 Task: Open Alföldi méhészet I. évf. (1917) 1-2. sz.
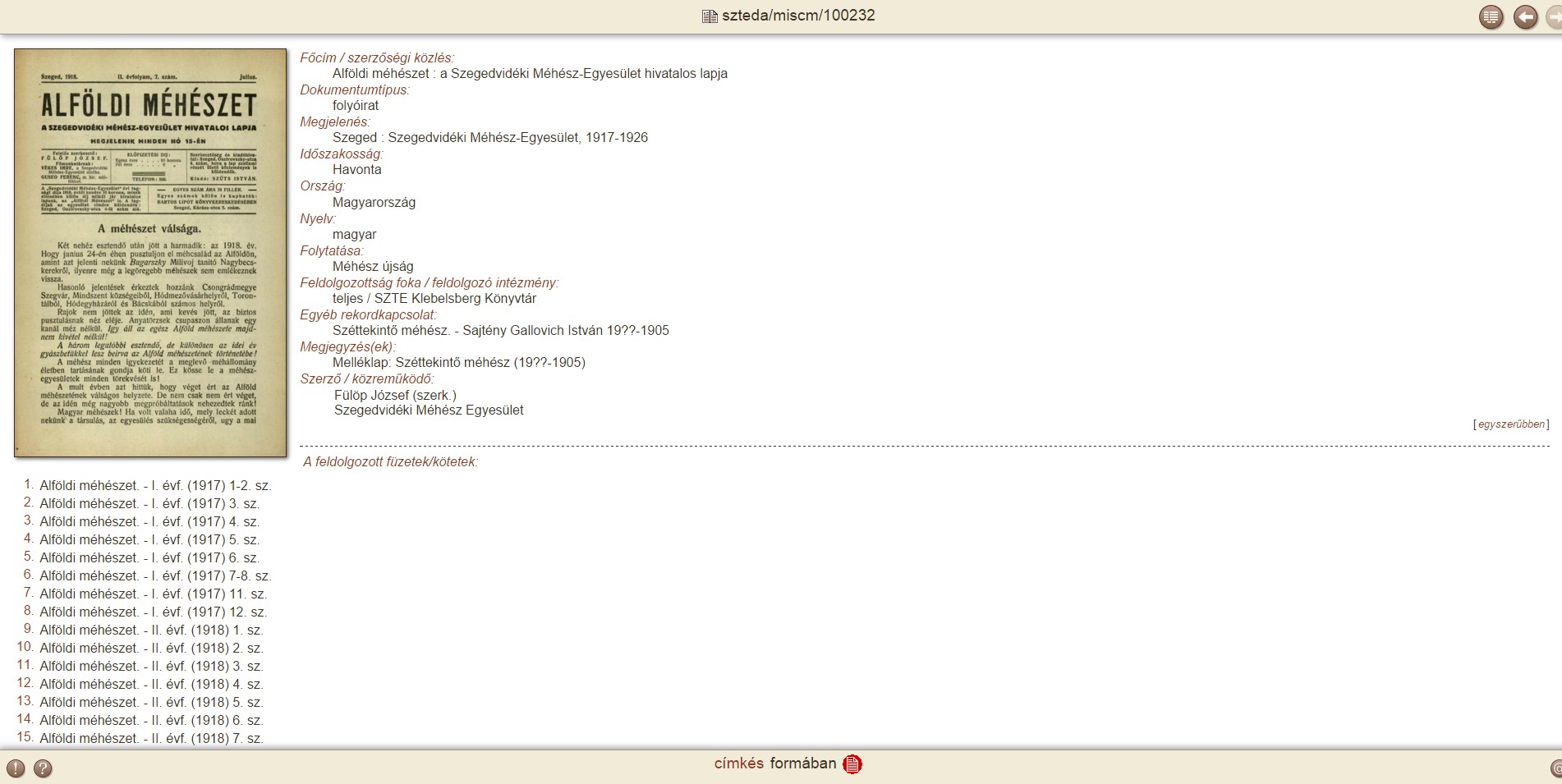[155, 485]
